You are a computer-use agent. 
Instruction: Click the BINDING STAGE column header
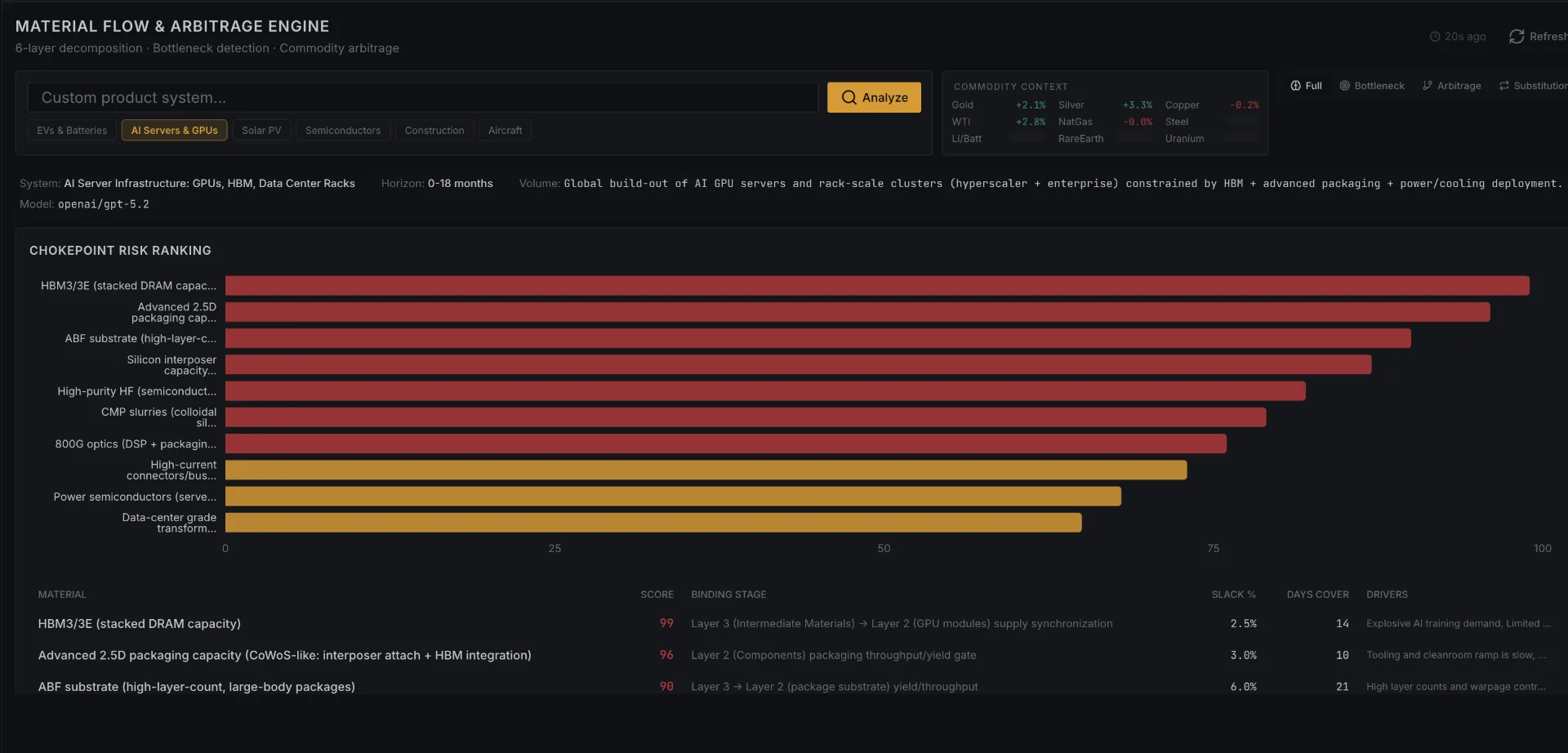click(728, 595)
